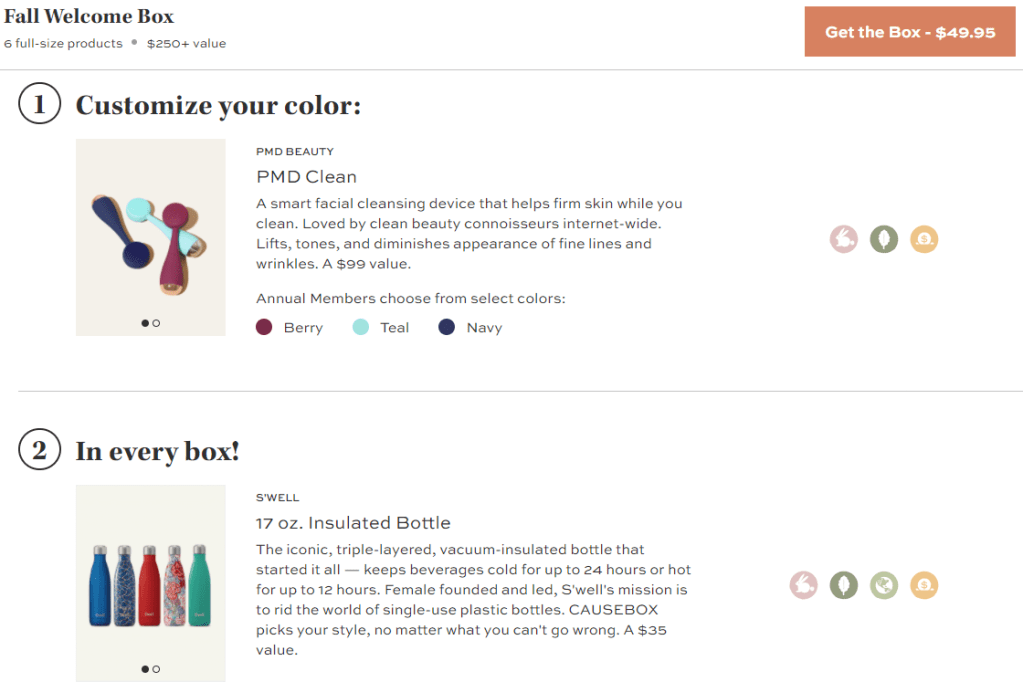Select the Berry color swatch

264,327
